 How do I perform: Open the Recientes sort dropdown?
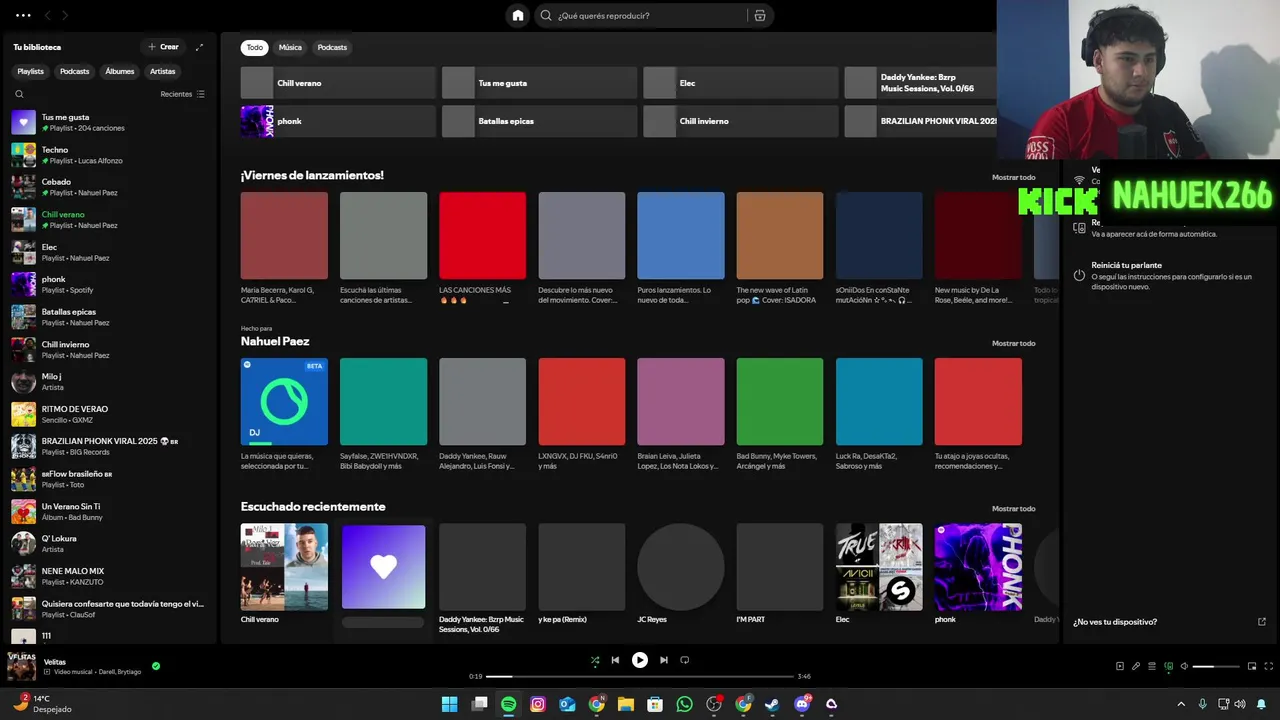(182, 94)
